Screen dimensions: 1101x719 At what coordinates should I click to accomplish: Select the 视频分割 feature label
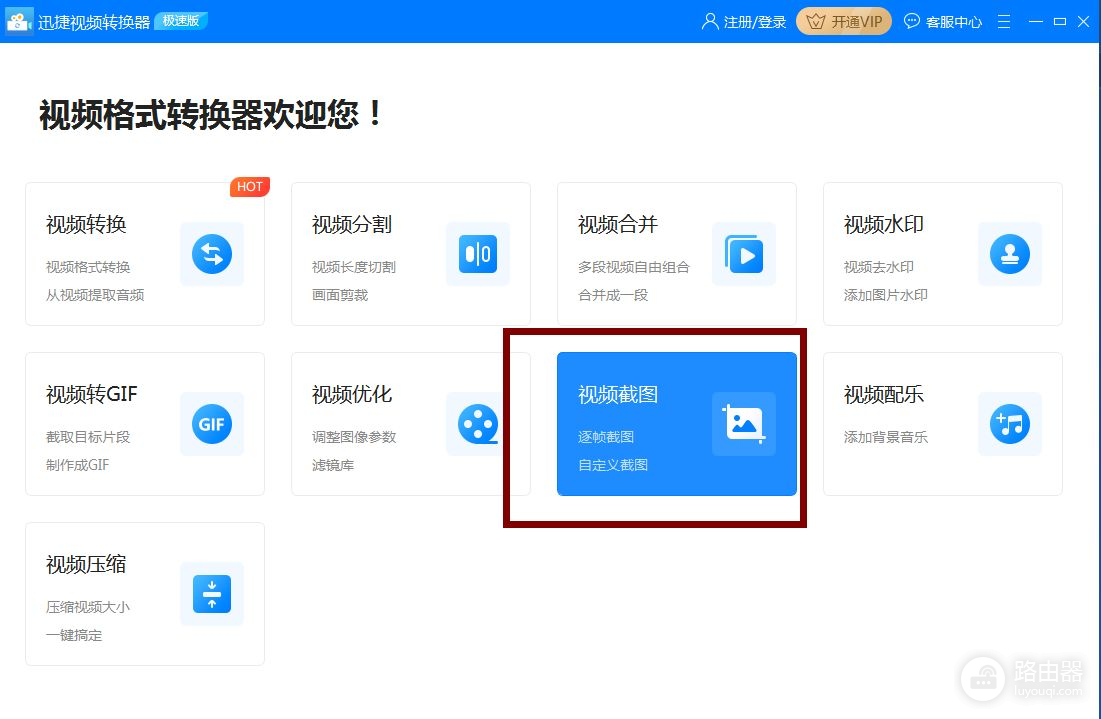click(352, 225)
